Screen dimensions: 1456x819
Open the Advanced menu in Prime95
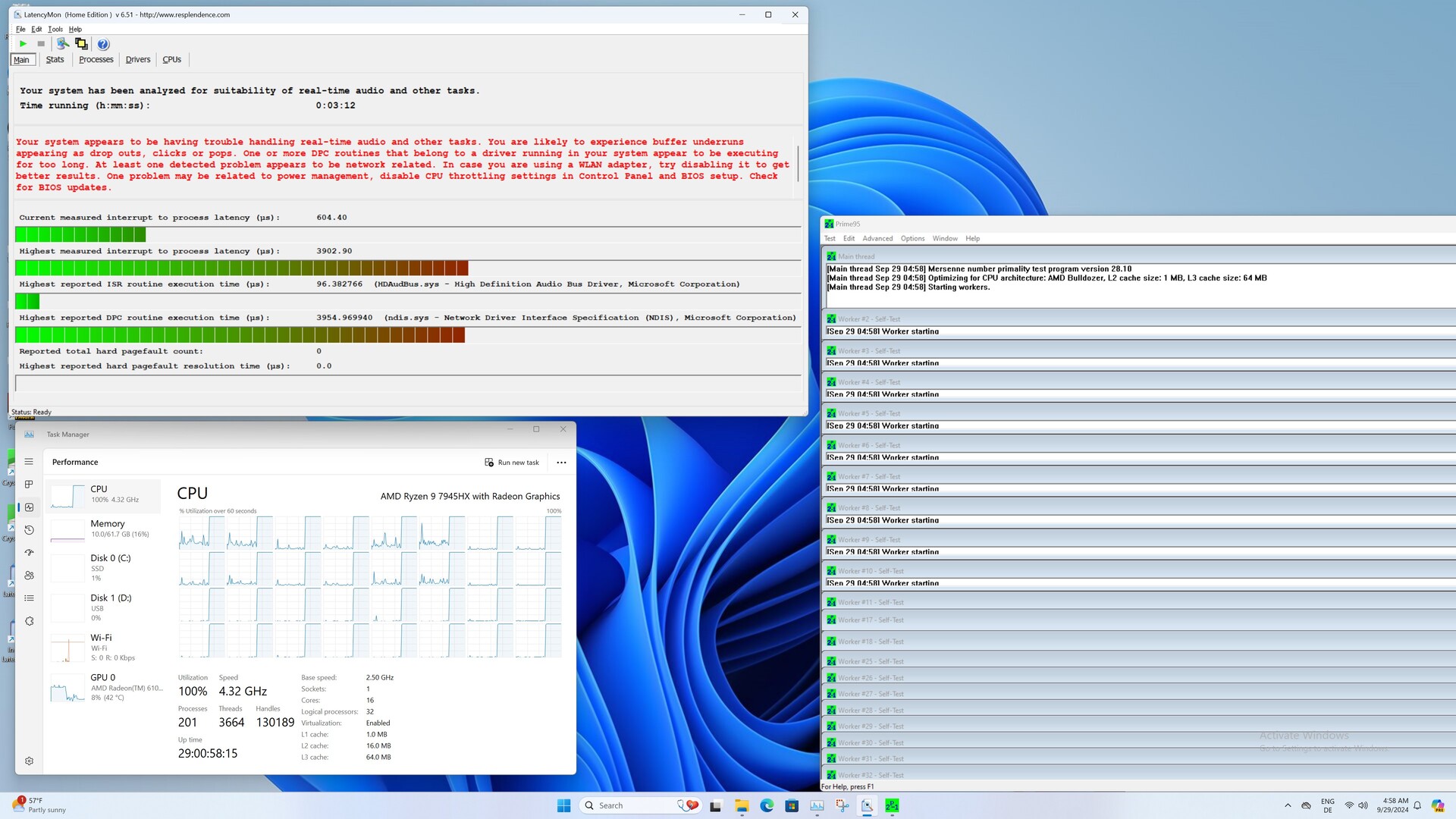877,239
